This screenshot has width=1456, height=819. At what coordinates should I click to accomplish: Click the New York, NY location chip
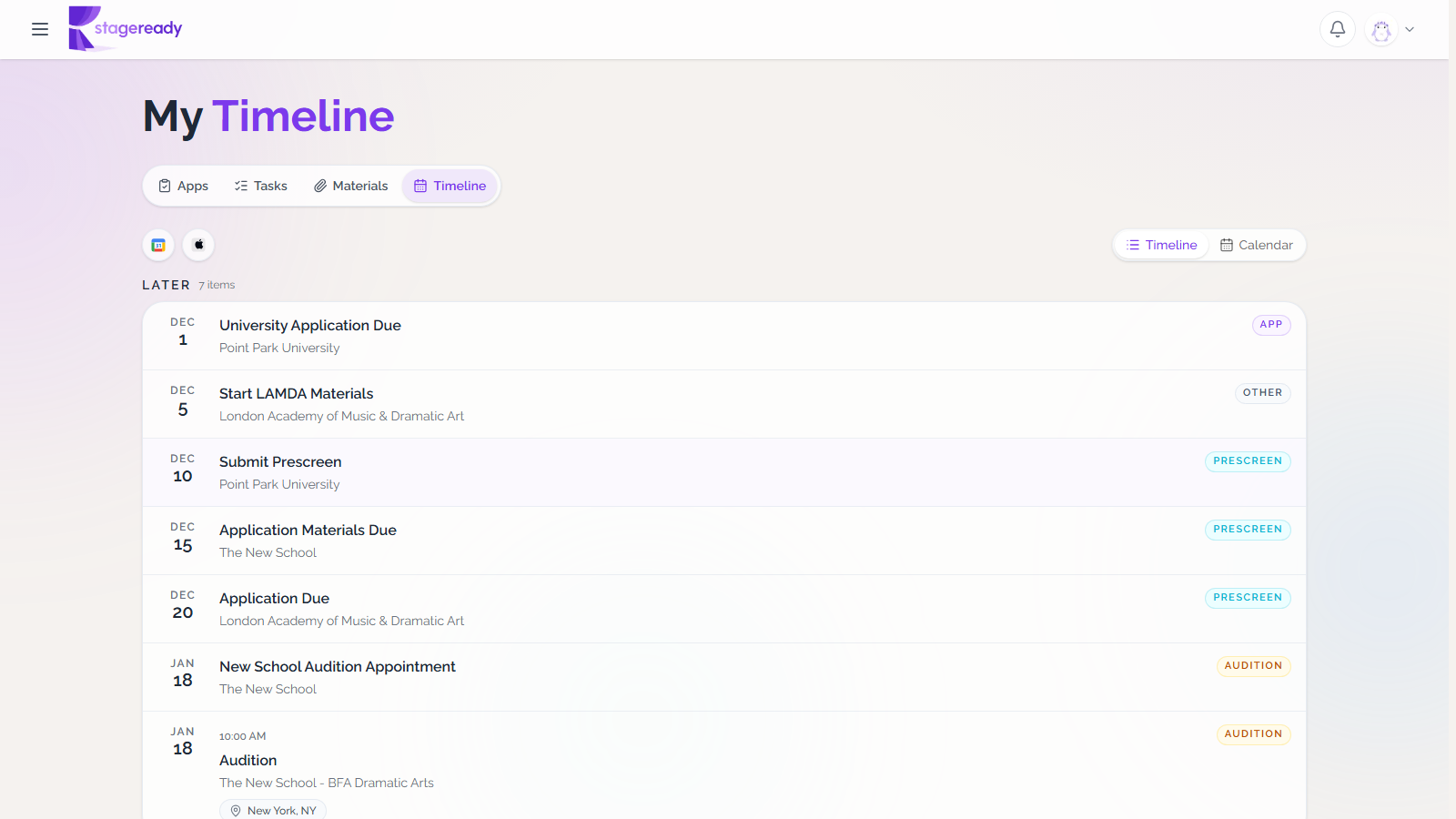point(273,810)
